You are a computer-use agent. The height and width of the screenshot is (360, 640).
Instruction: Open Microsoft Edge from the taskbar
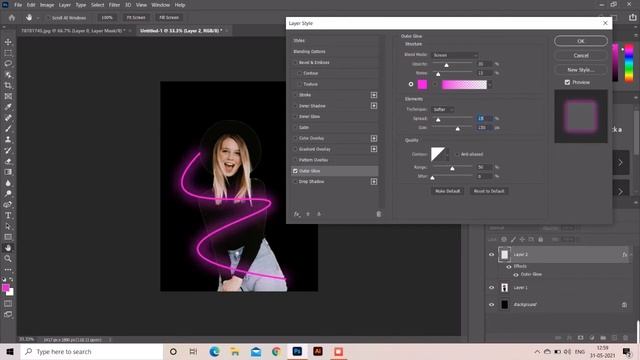click(x=214, y=351)
